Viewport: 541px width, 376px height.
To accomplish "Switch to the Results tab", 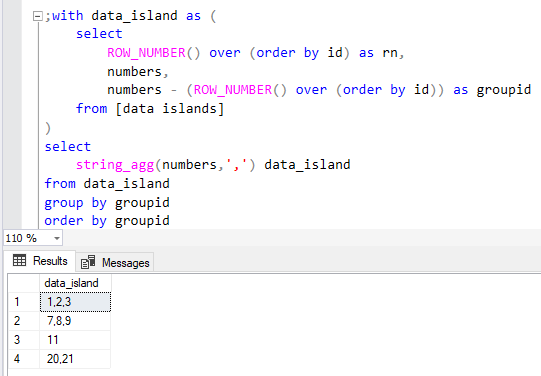I will point(40,261).
